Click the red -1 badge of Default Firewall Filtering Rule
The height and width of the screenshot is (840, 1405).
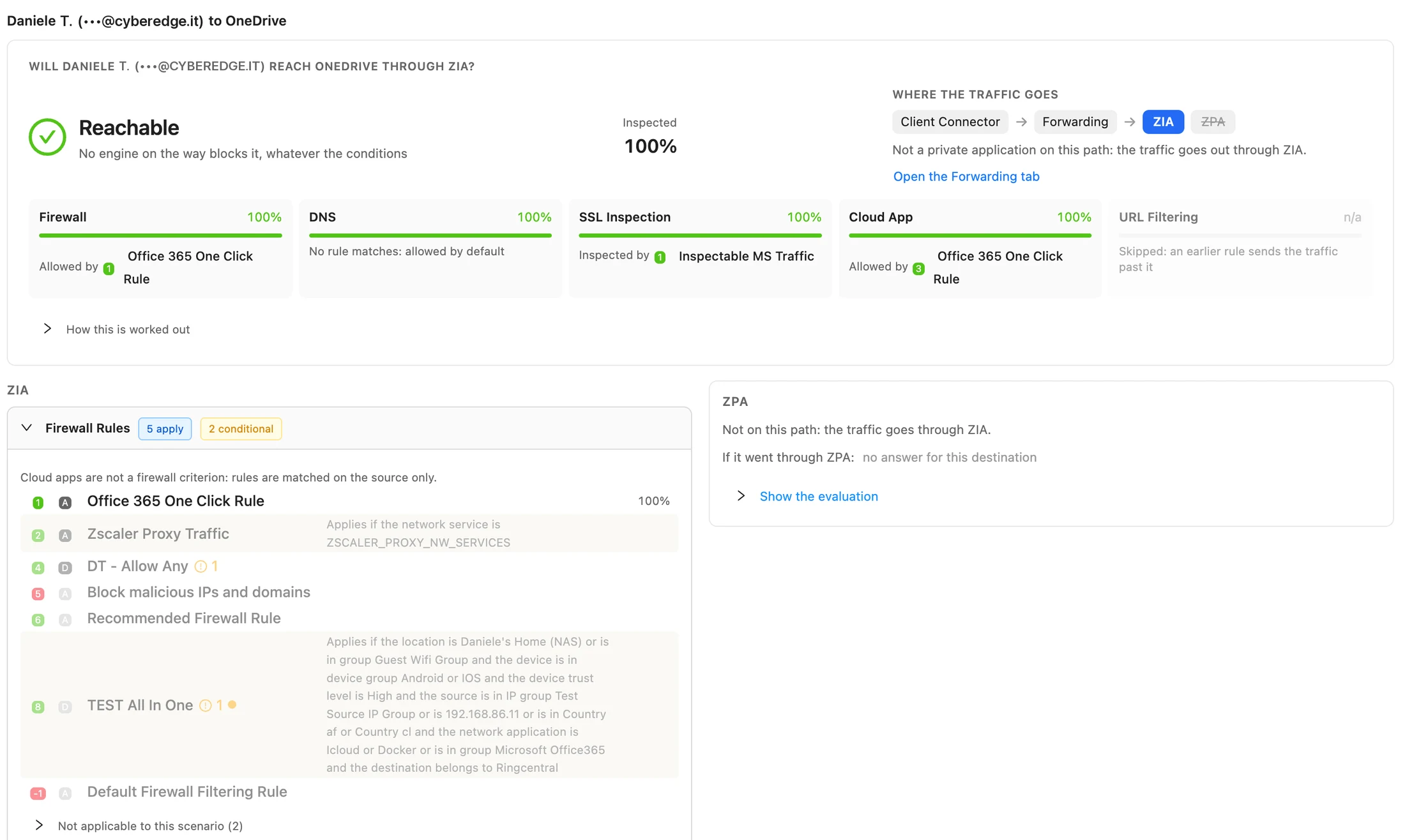(38, 794)
